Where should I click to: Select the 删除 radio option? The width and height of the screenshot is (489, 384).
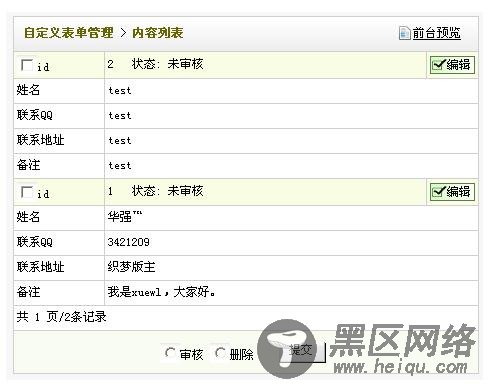point(220,353)
